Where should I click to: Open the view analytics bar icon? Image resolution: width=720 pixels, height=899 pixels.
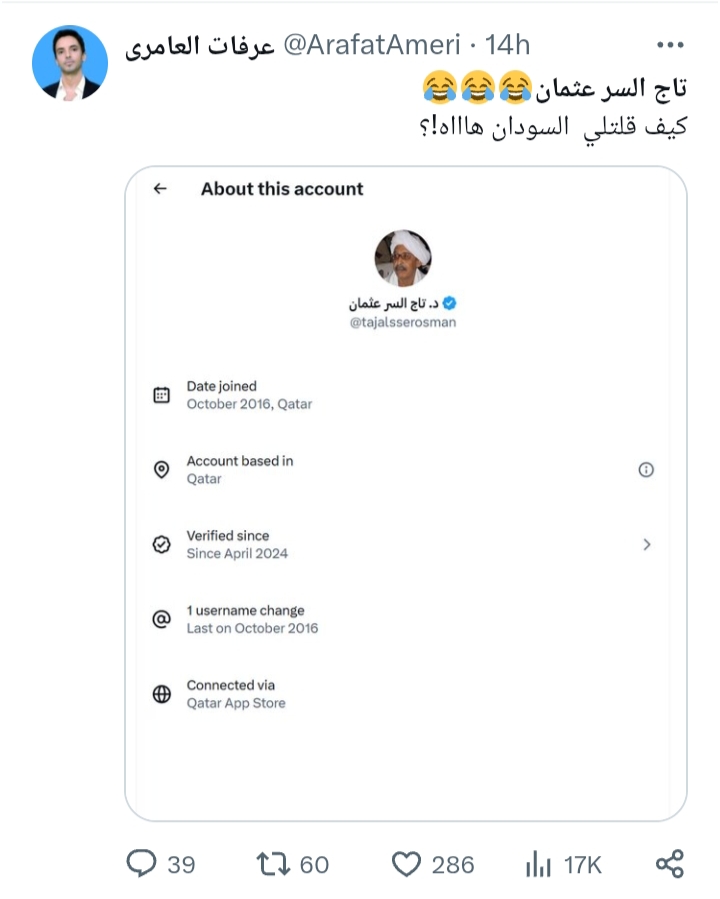tap(539, 863)
